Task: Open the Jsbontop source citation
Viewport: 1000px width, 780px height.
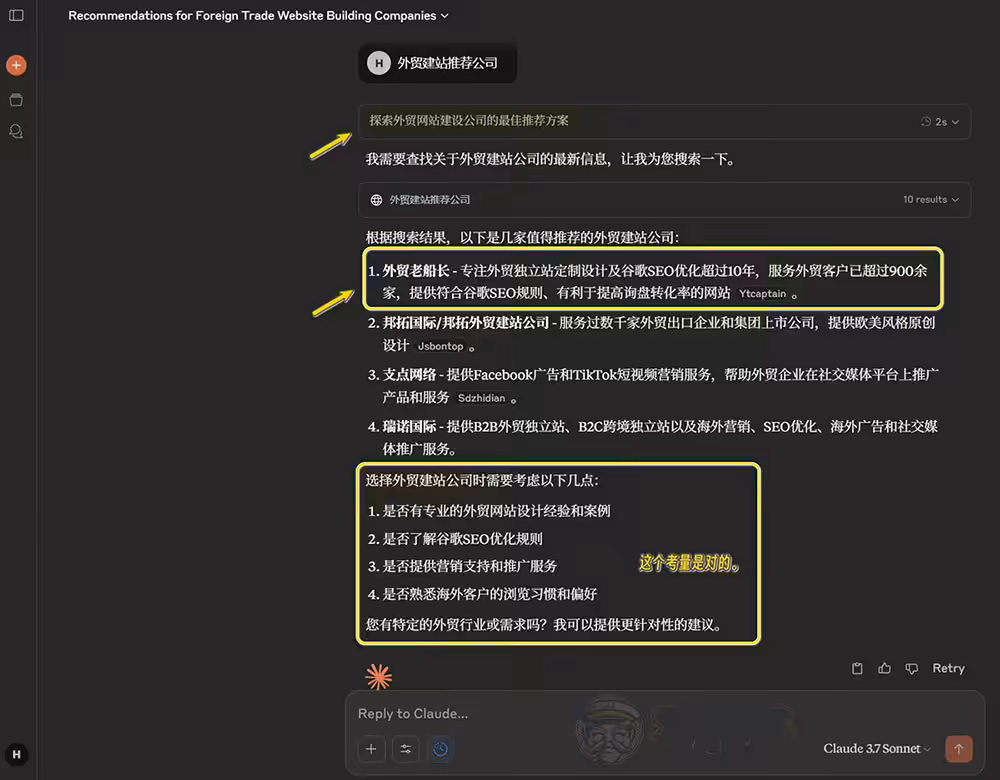Action: 440,346
